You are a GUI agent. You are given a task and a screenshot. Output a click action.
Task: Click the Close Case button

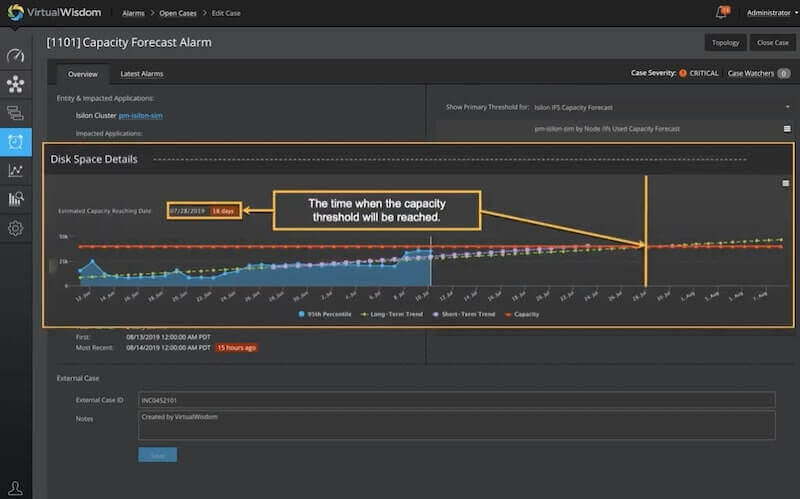pos(772,42)
